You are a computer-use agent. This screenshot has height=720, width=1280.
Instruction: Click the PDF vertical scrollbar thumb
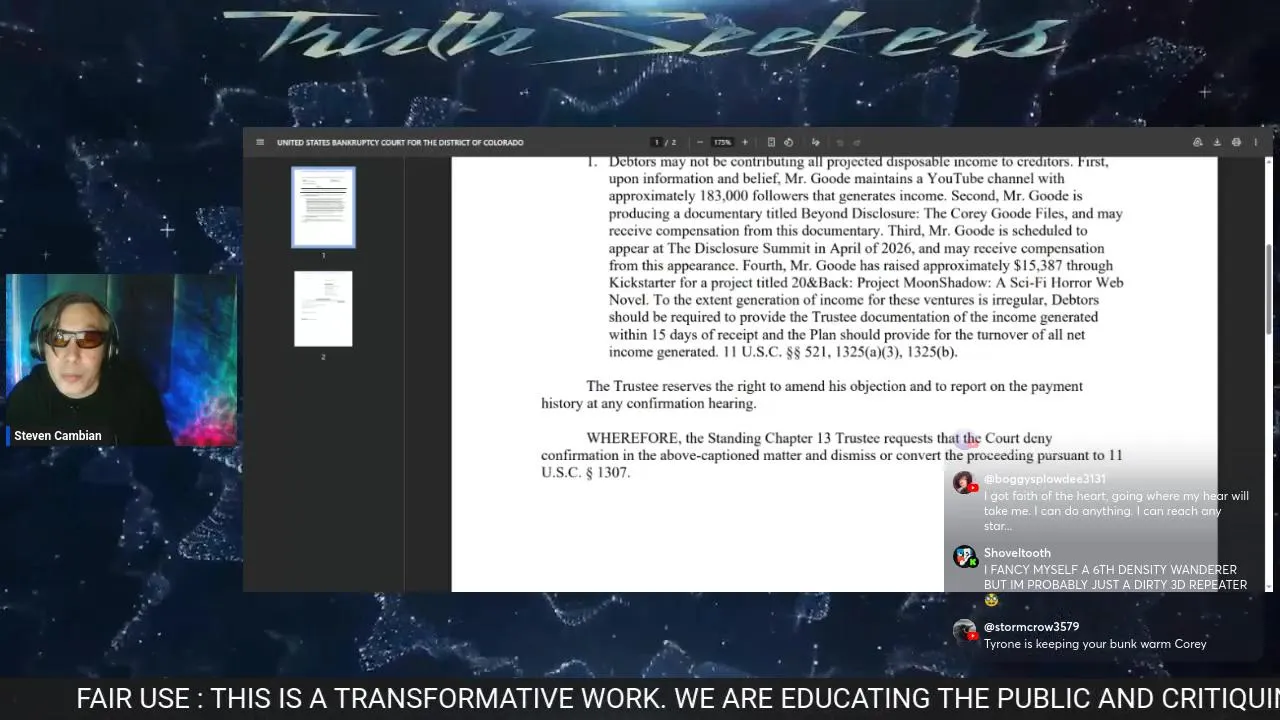click(x=1269, y=288)
